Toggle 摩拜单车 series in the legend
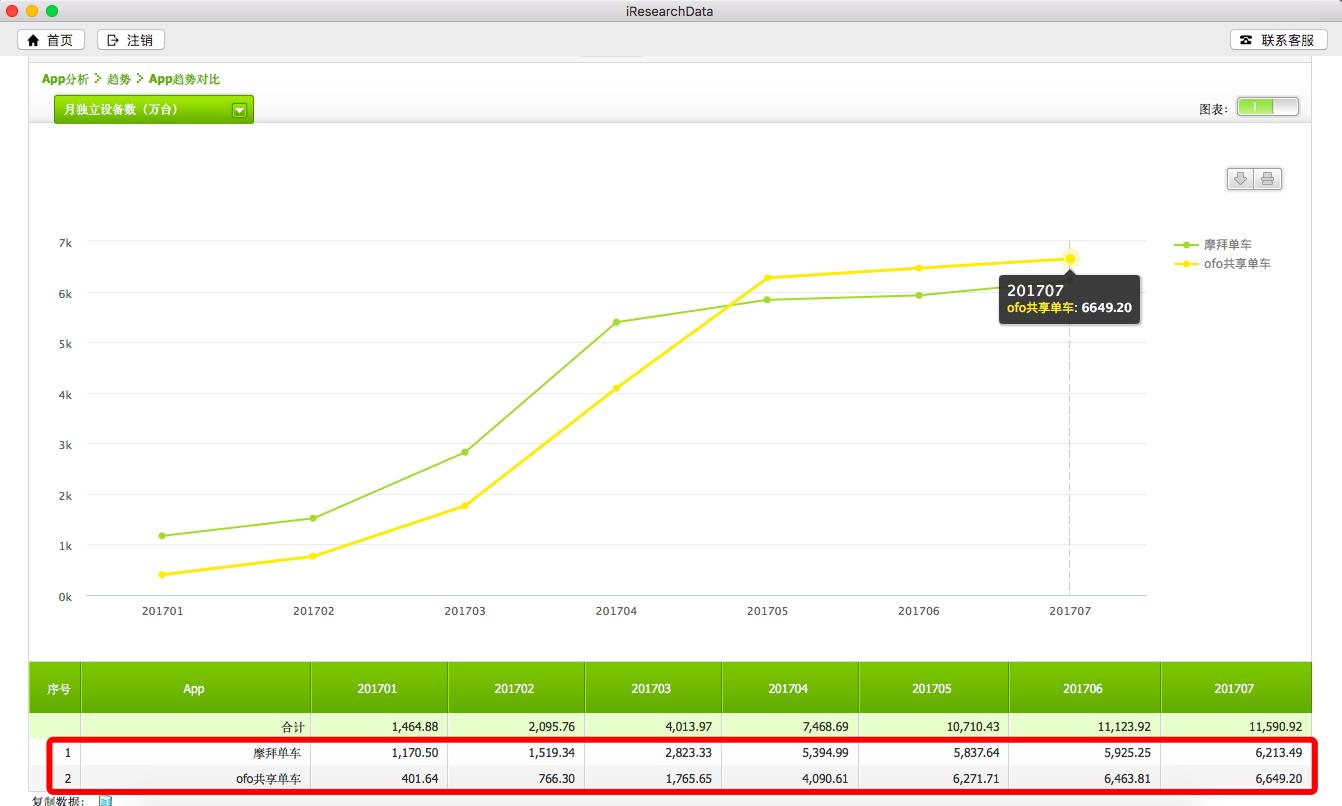The image size is (1342, 806). (1214, 244)
